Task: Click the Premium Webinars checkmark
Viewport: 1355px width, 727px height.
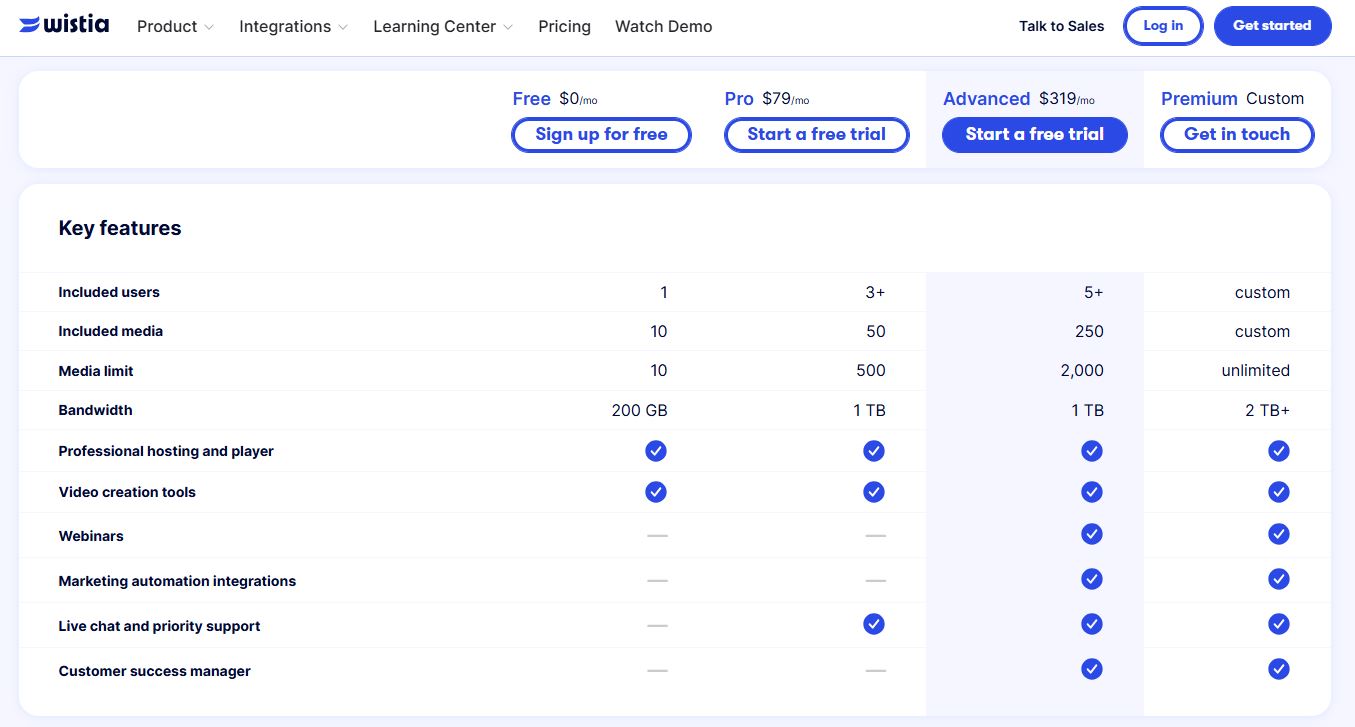Action: pos(1279,534)
